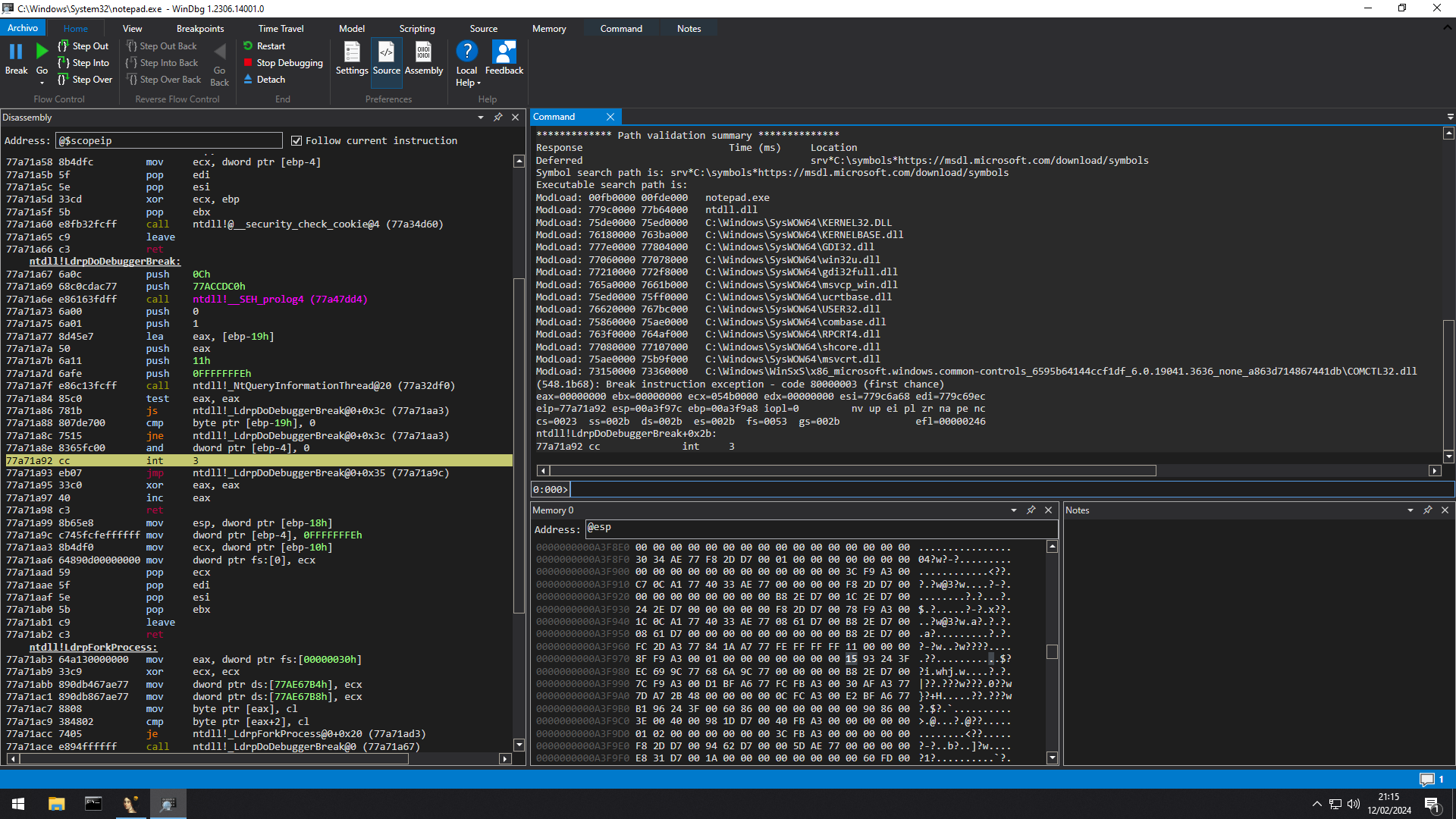Collapse the ribbon with the chevron

(1447, 28)
